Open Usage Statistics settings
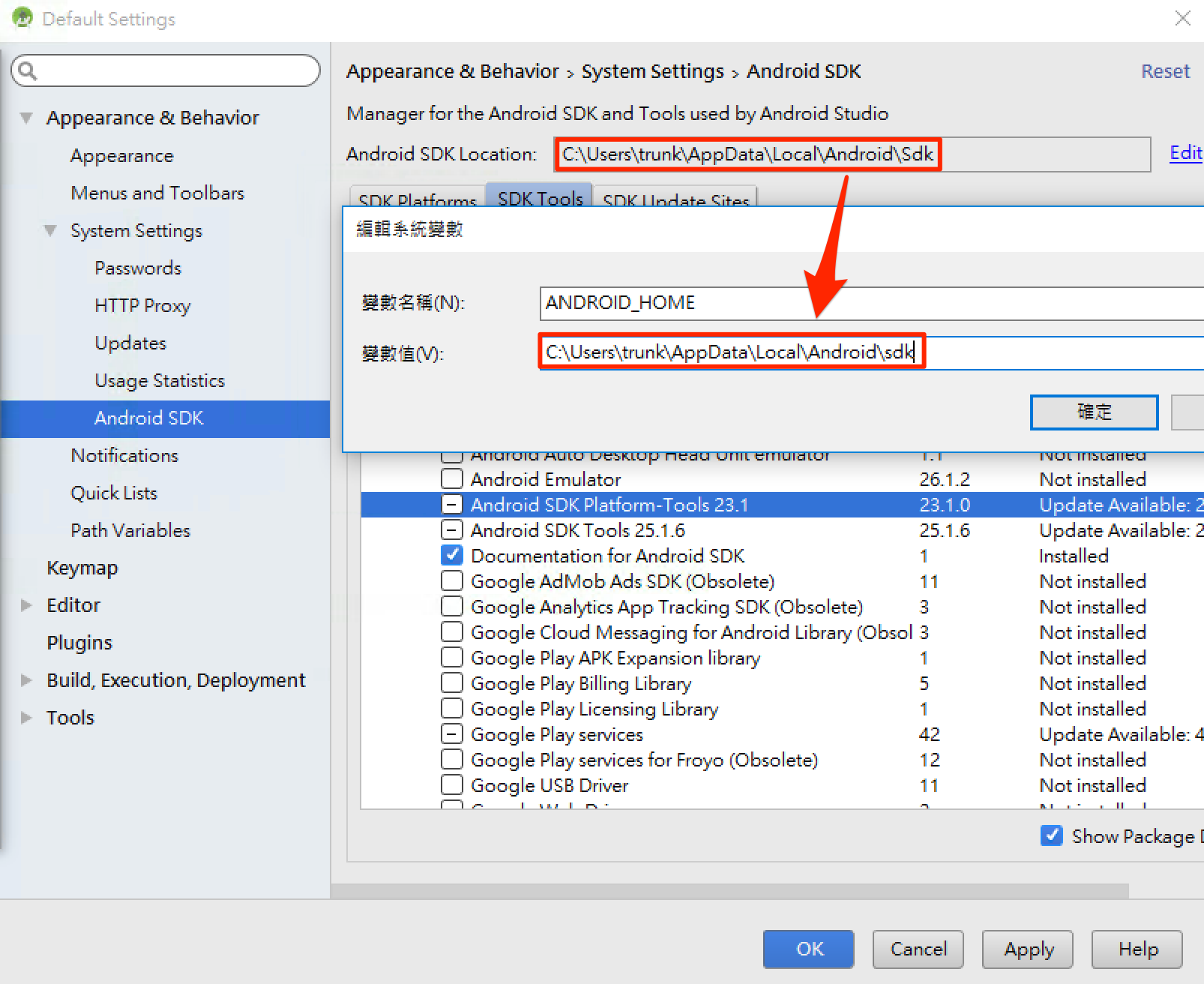 [x=160, y=380]
